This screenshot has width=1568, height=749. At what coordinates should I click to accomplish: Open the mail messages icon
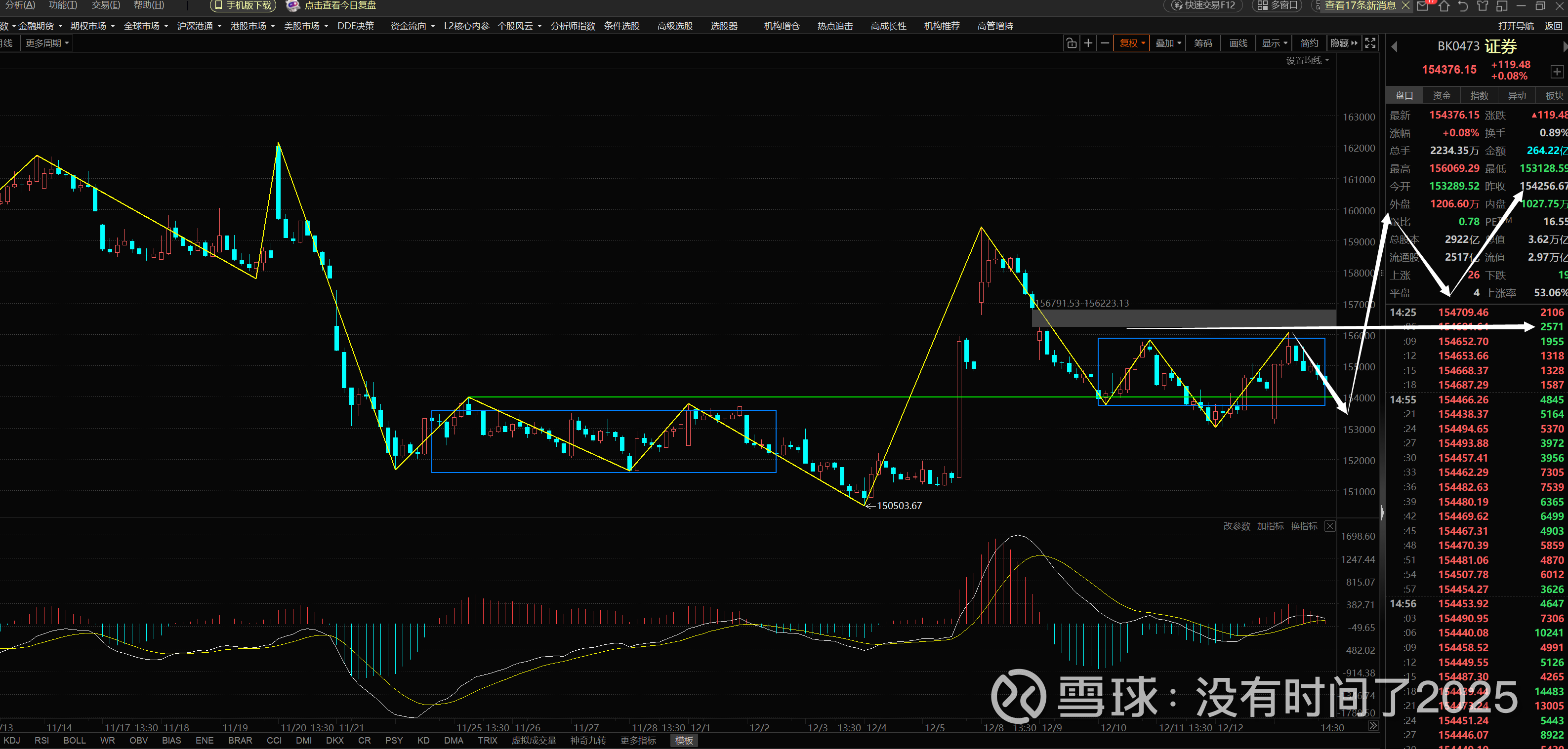1423,5
